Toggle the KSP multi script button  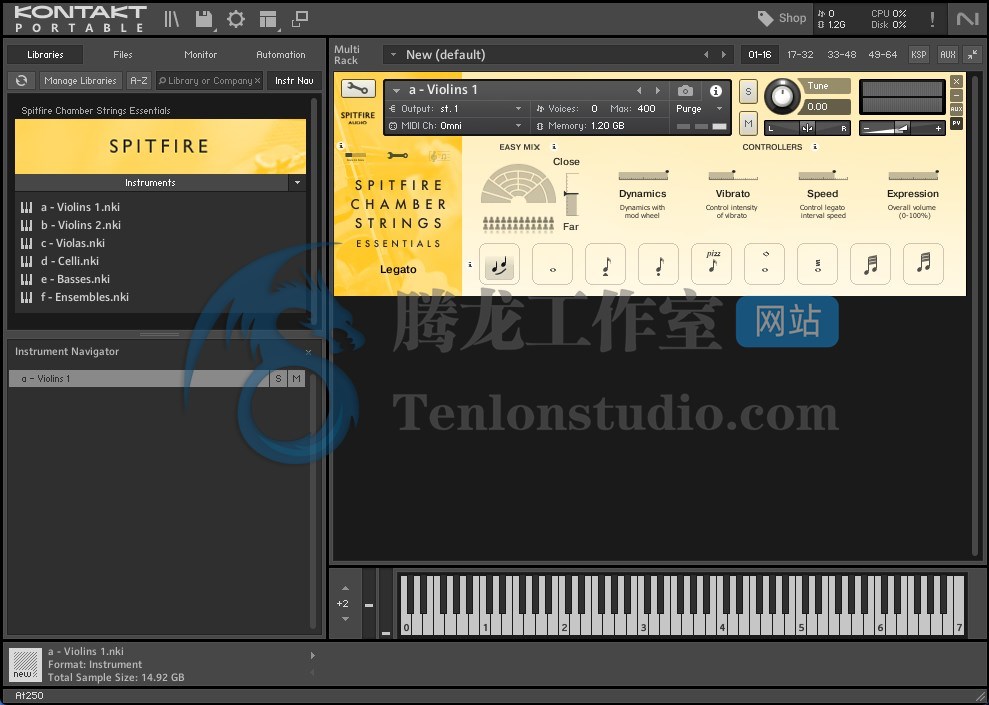point(919,54)
